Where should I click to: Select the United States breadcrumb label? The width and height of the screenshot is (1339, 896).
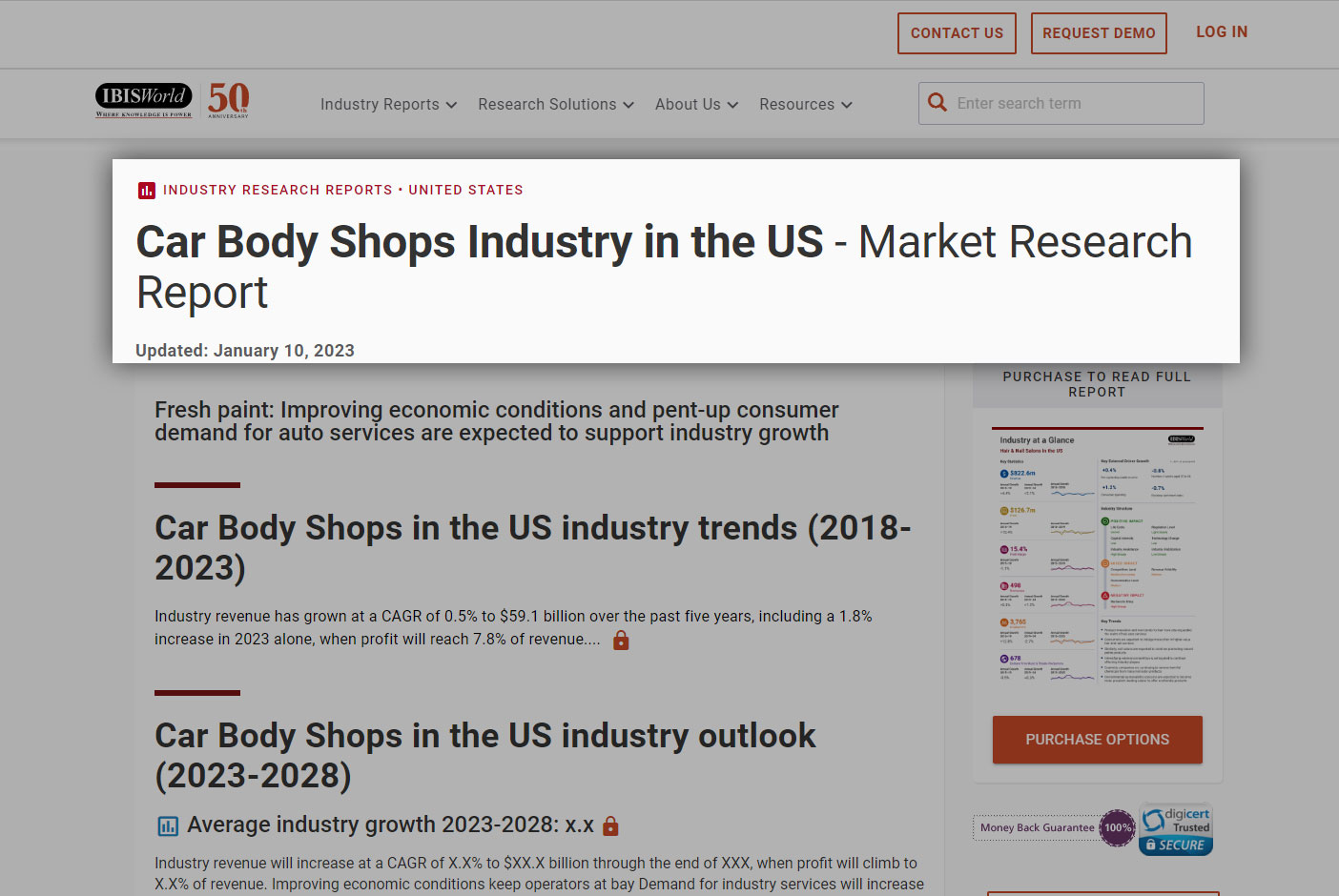465,190
